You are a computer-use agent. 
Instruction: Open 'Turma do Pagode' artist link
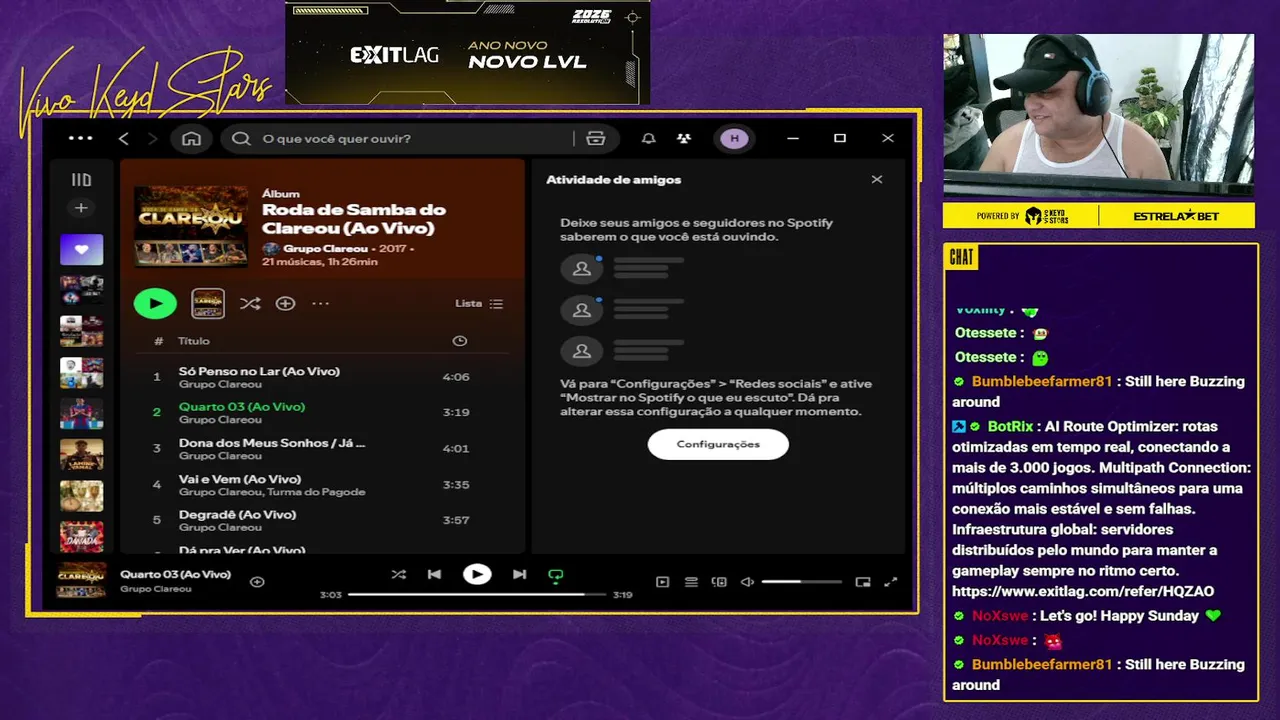(316, 492)
